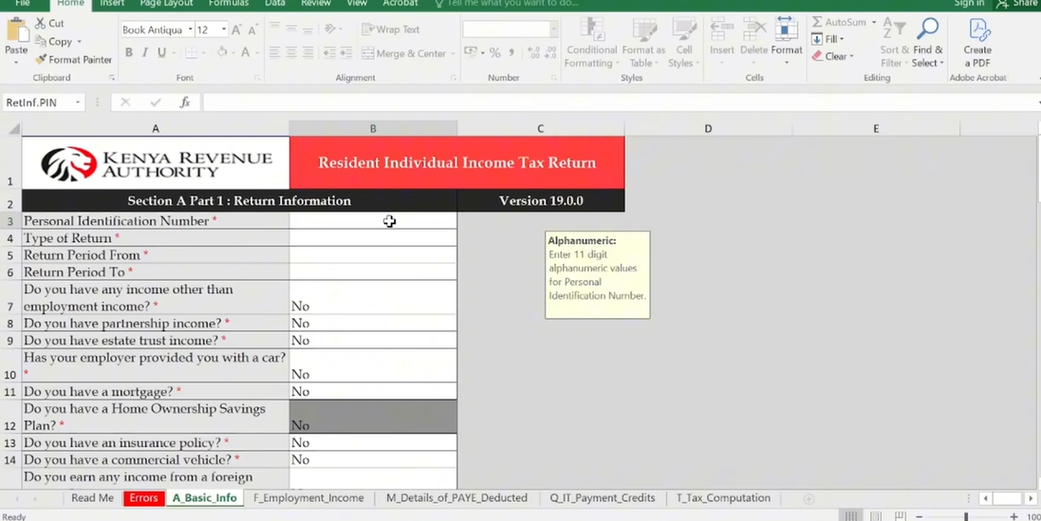Click the Paste clipboard icon

coord(16,31)
